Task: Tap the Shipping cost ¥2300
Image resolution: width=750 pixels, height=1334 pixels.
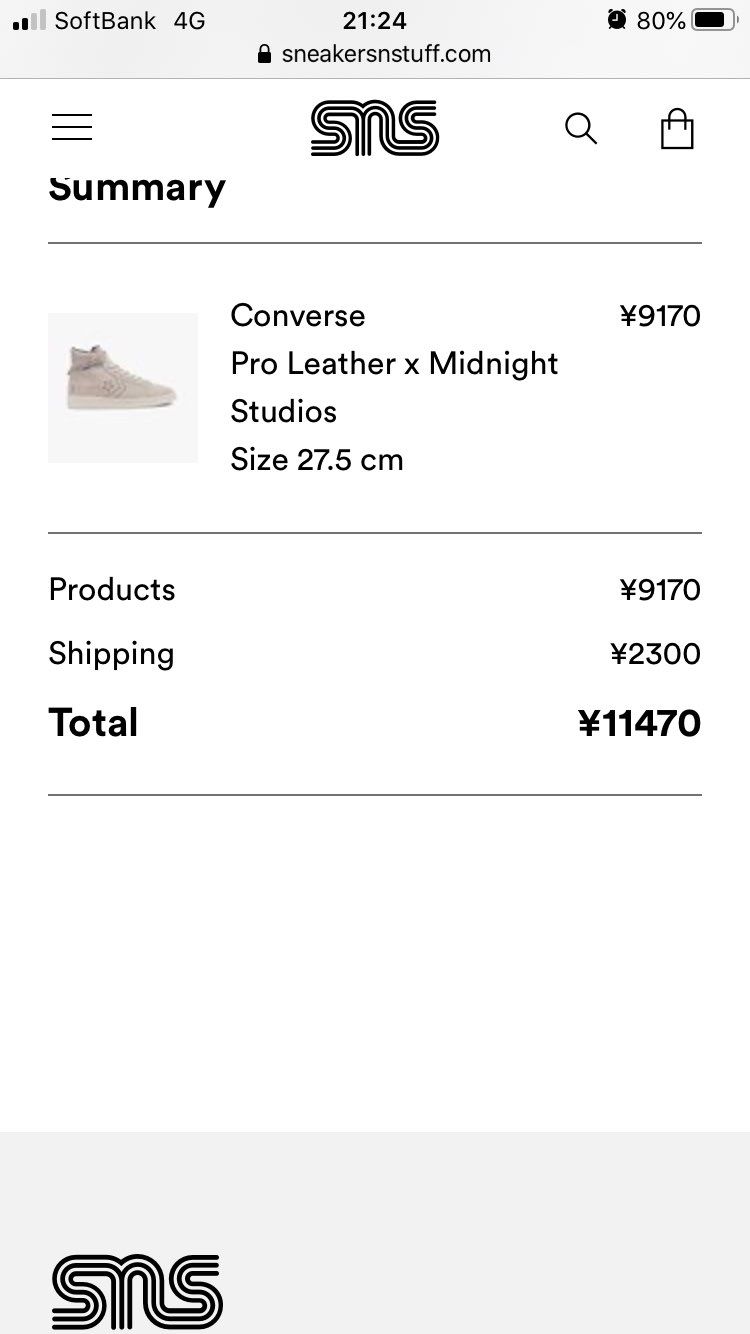Action: tap(655, 654)
